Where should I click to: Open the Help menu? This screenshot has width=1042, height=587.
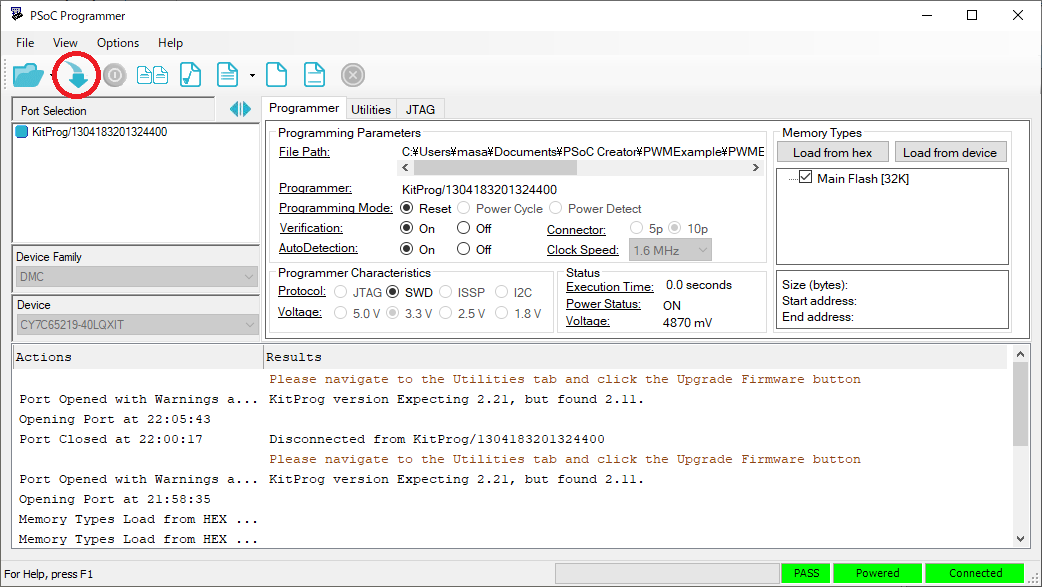(x=170, y=43)
